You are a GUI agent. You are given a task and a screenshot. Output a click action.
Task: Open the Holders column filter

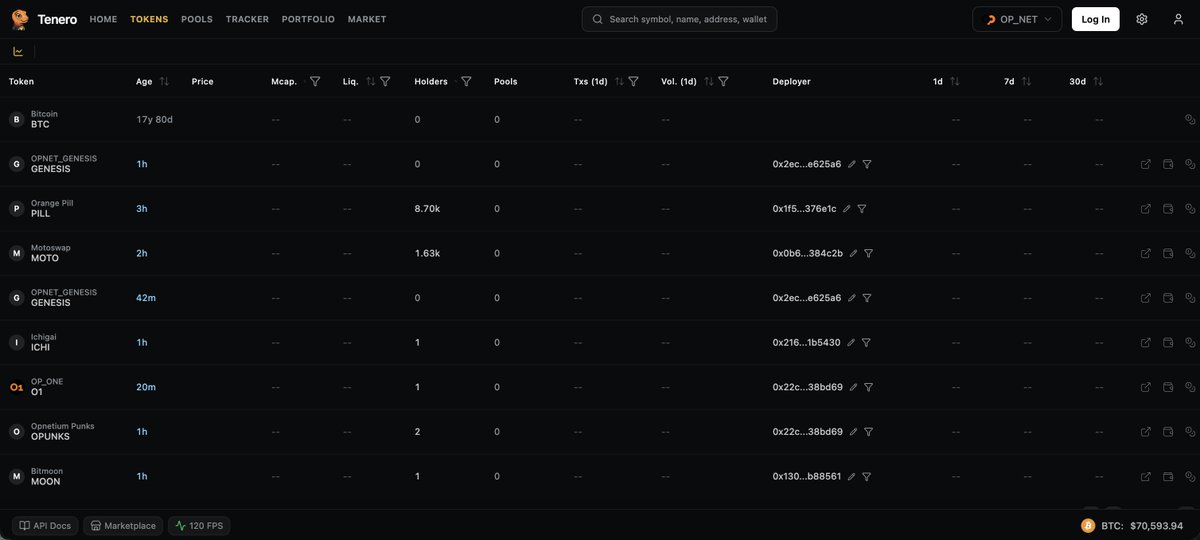coord(466,81)
